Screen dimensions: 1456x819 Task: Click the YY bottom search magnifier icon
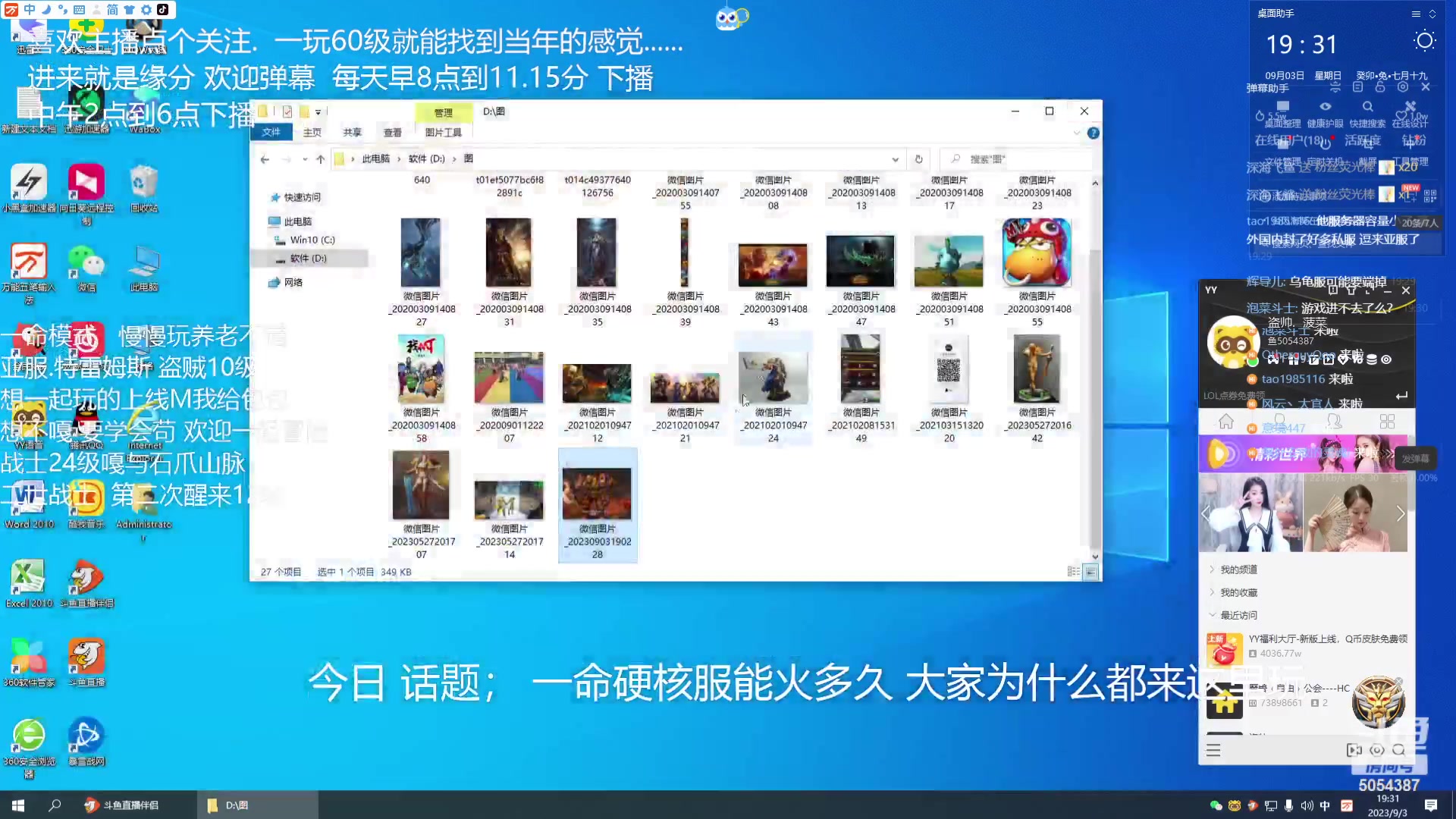click(1399, 750)
